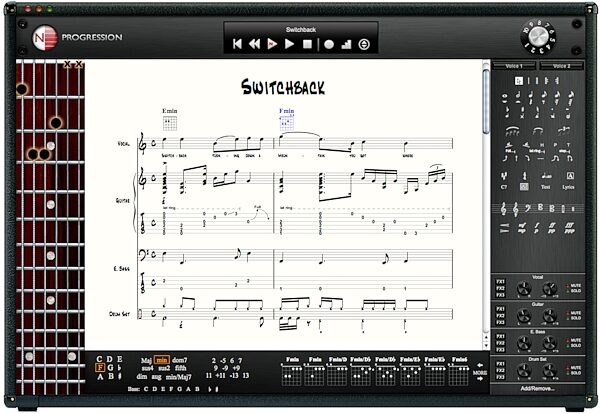Image resolution: width=600 pixels, height=414 pixels.
Task: Click the double-arrow rewind button
Action: (x=254, y=44)
